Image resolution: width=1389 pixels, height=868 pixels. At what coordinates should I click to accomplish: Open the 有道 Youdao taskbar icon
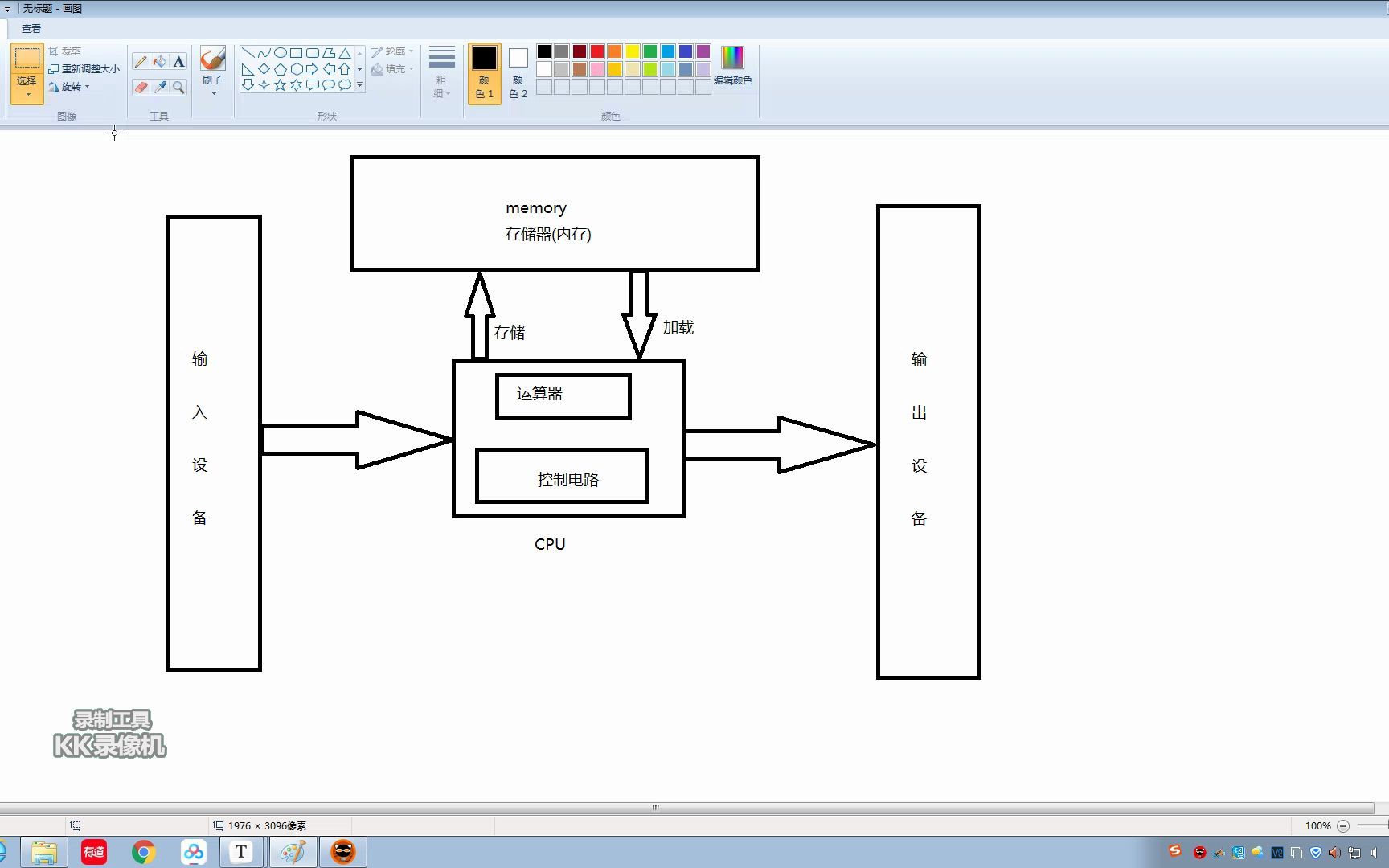click(x=94, y=852)
